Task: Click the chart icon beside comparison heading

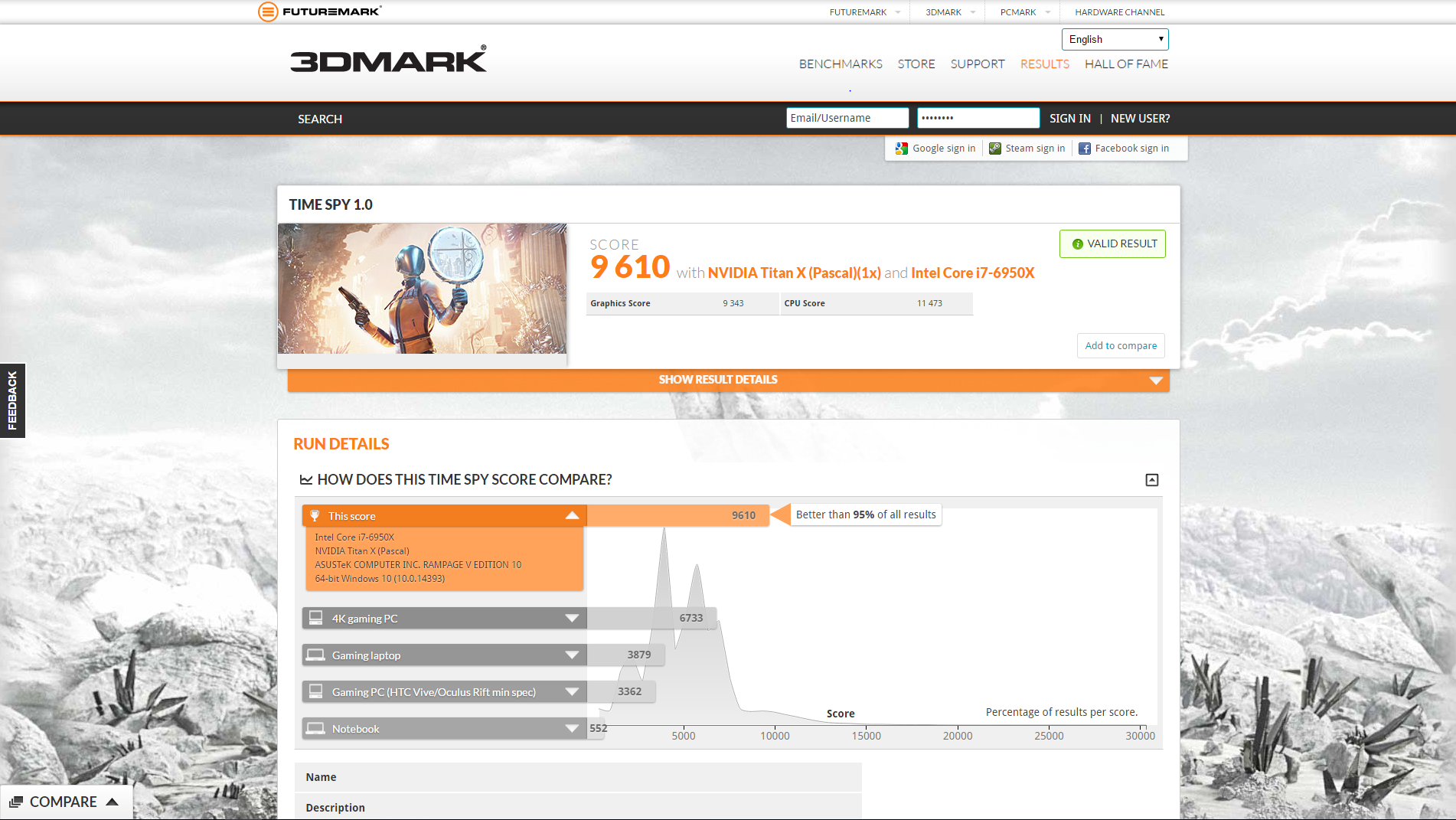Action: click(x=306, y=480)
